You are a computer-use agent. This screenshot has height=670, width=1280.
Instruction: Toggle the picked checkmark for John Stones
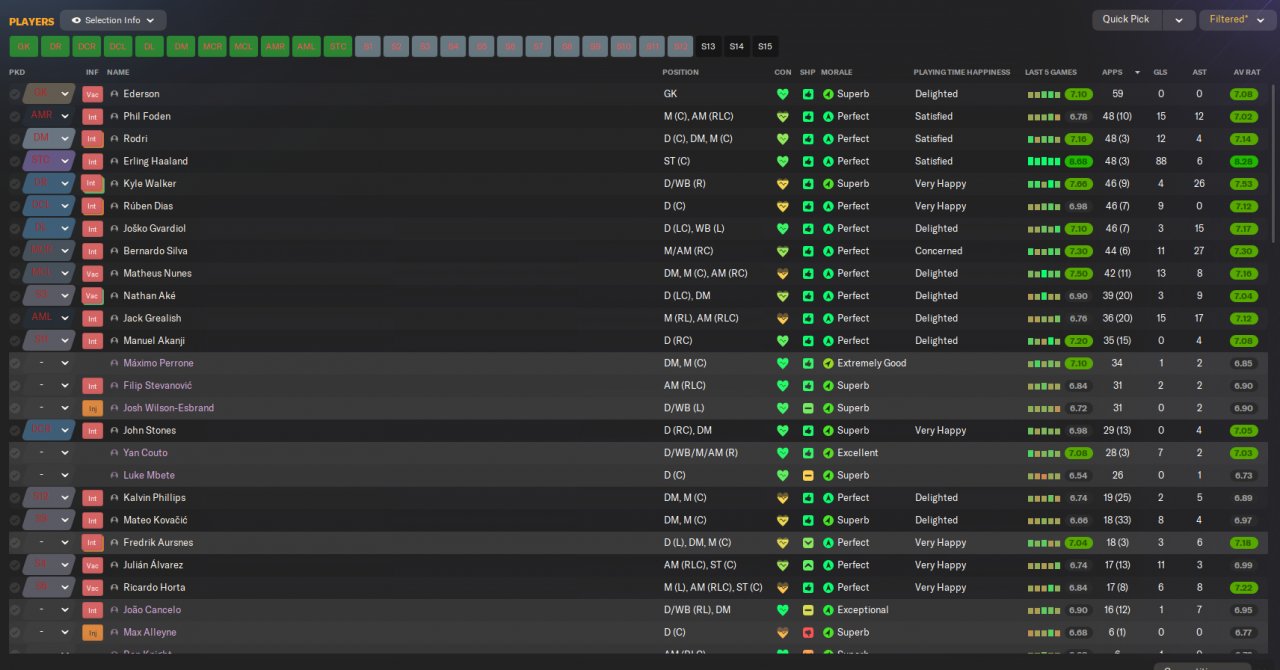click(x=15, y=431)
